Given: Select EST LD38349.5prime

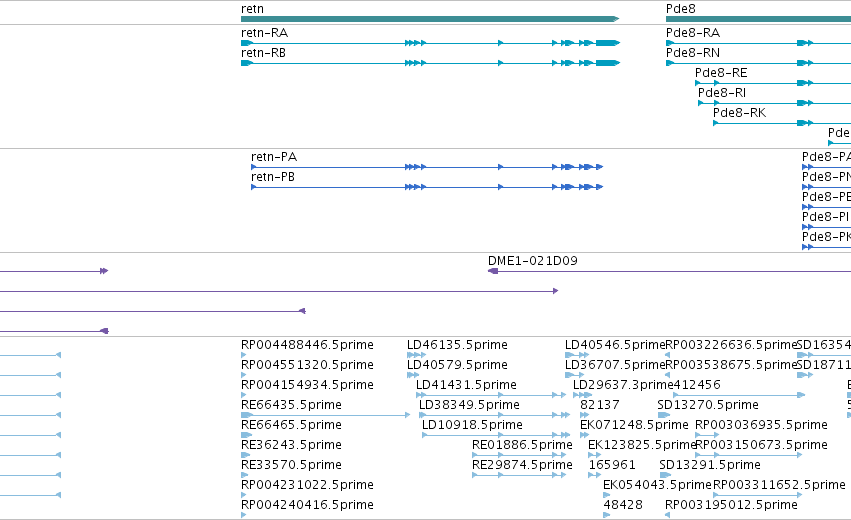Looking at the screenshot, I should pos(469,405).
